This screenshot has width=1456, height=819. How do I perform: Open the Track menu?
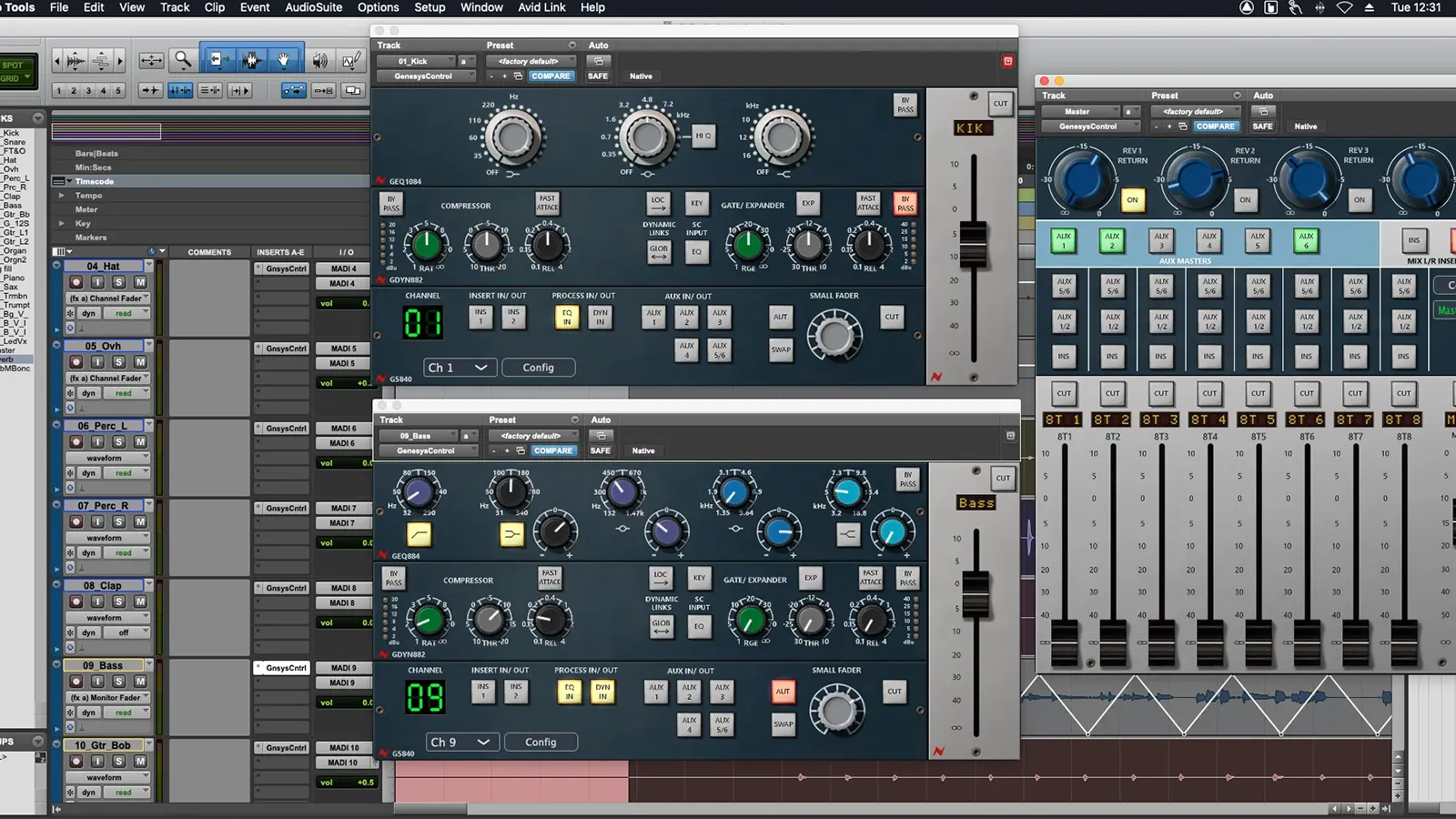(175, 7)
